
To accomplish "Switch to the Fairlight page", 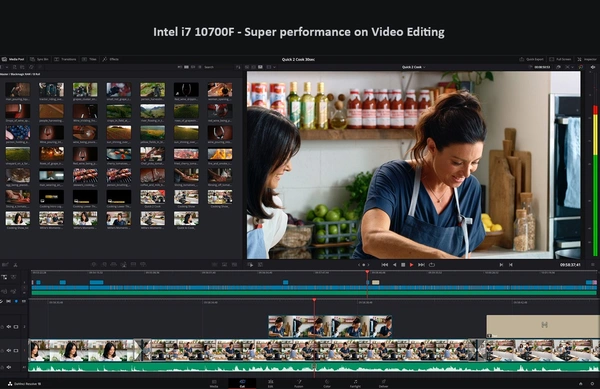I will 355,384.
